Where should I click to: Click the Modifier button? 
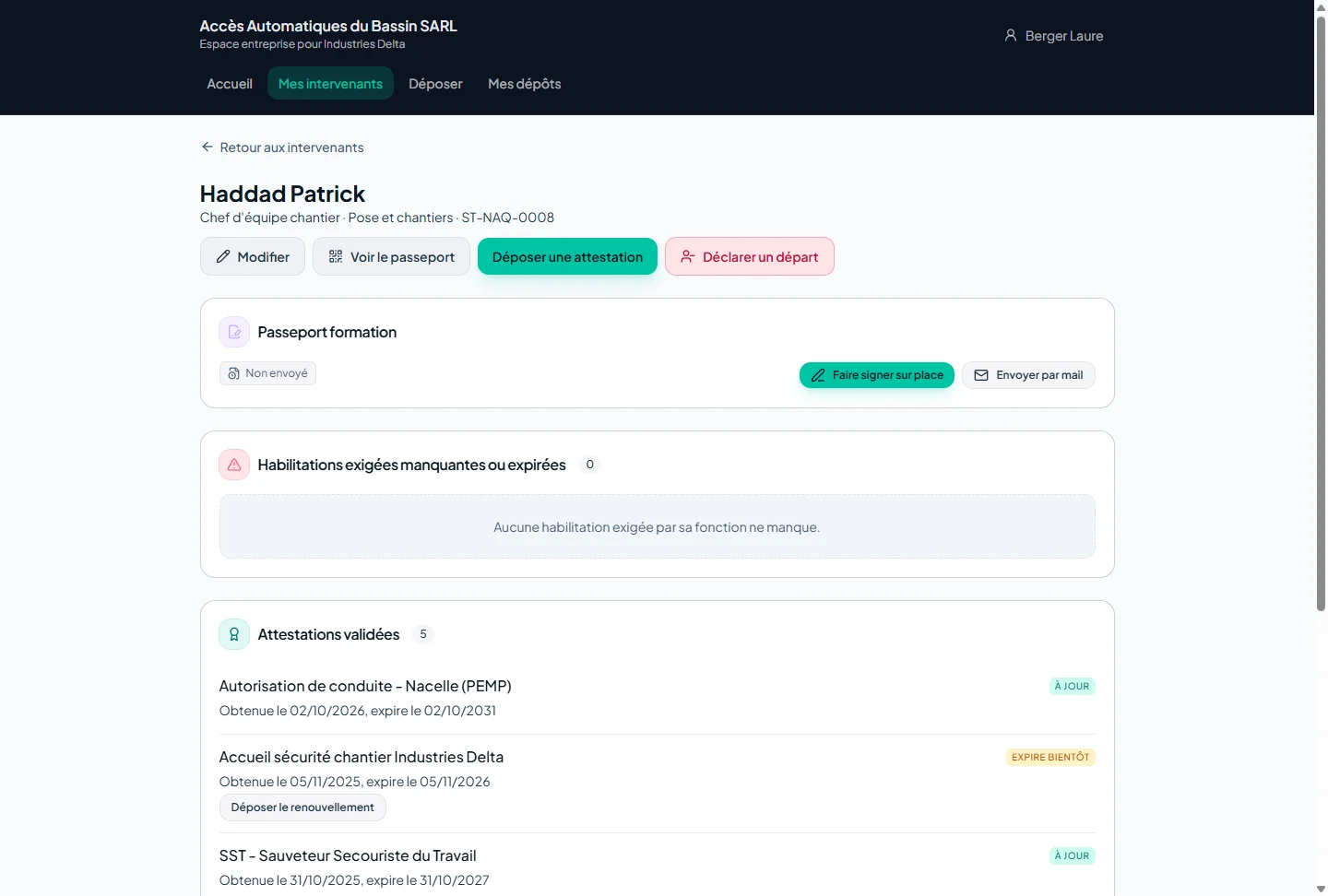tap(253, 257)
